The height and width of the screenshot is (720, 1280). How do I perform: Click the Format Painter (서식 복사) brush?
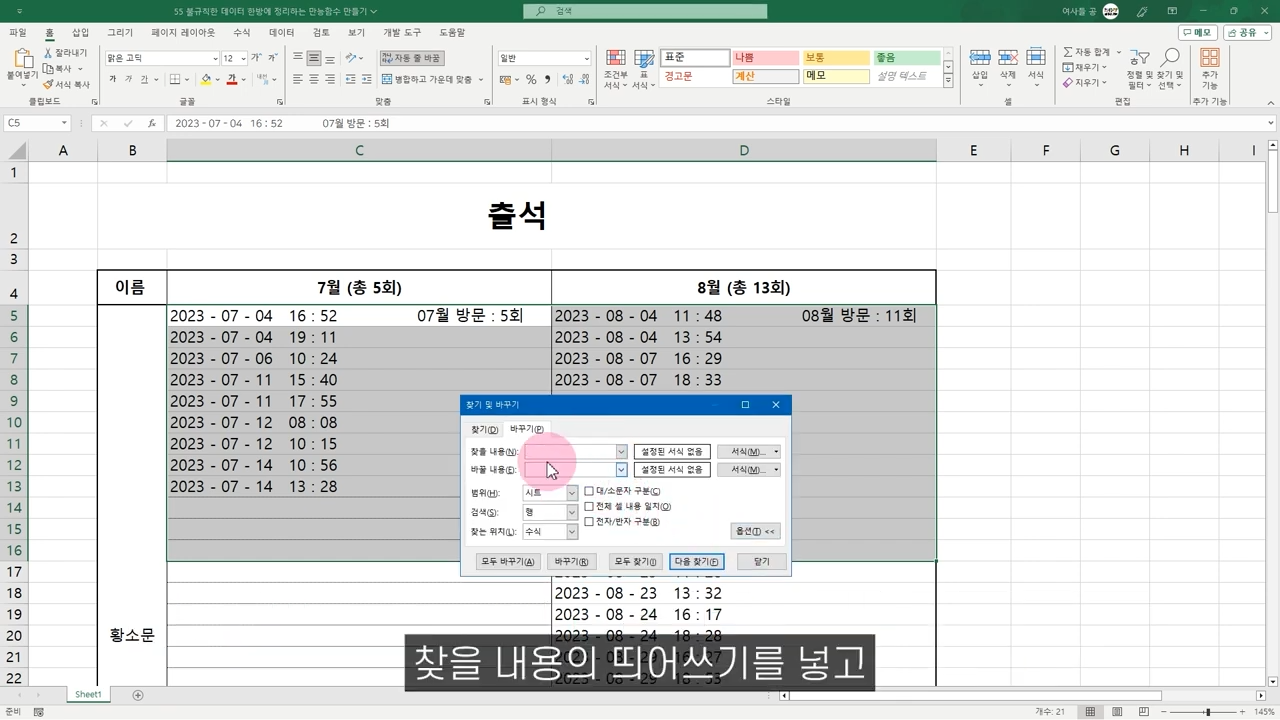coord(48,85)
